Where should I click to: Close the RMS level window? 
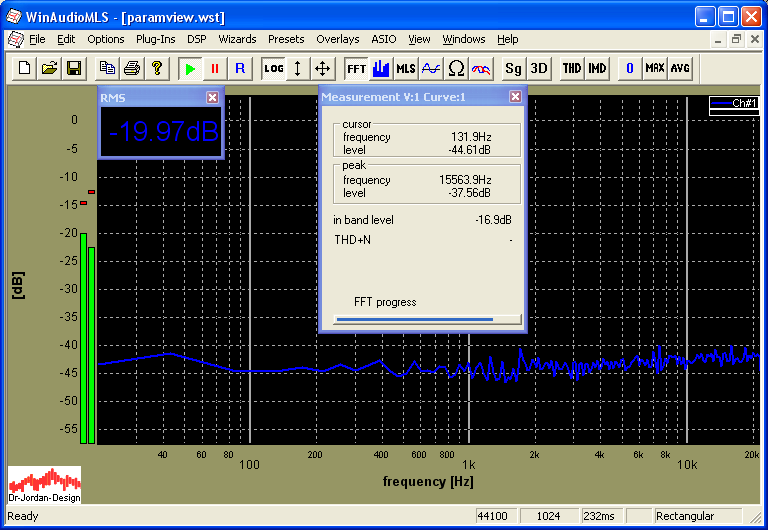point(212,97)
